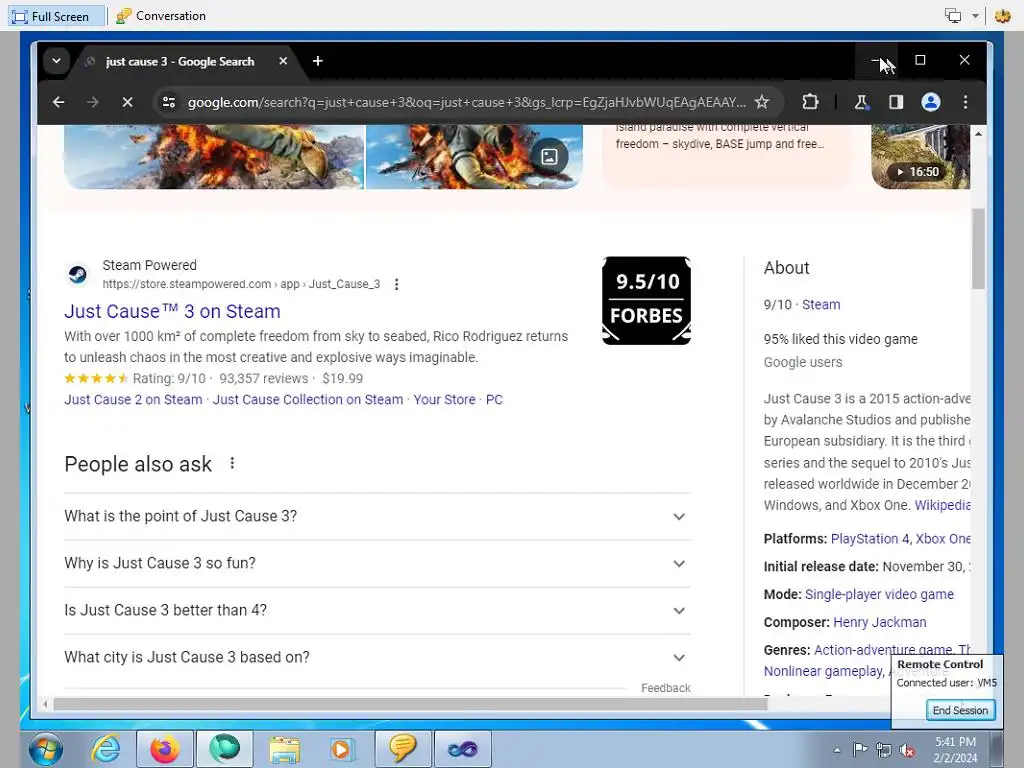The width and height of the screenshot is (1024, 768).
Task: Show hidden system tray icons
Action: point(837,750)
